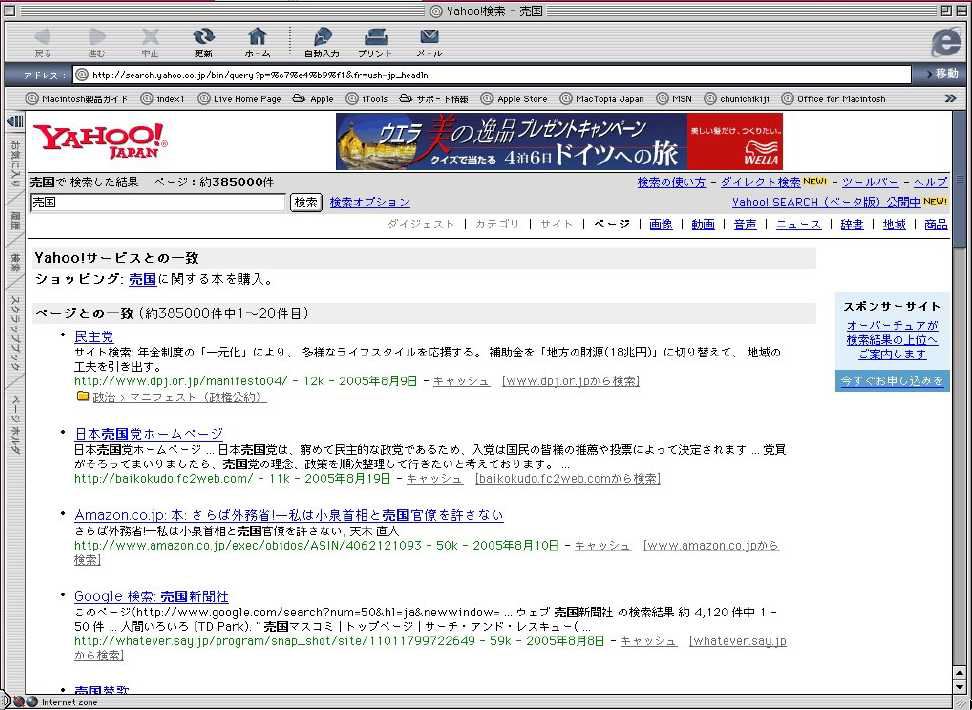Open the 検索 sidebar tab

click(x=14, y=260)
